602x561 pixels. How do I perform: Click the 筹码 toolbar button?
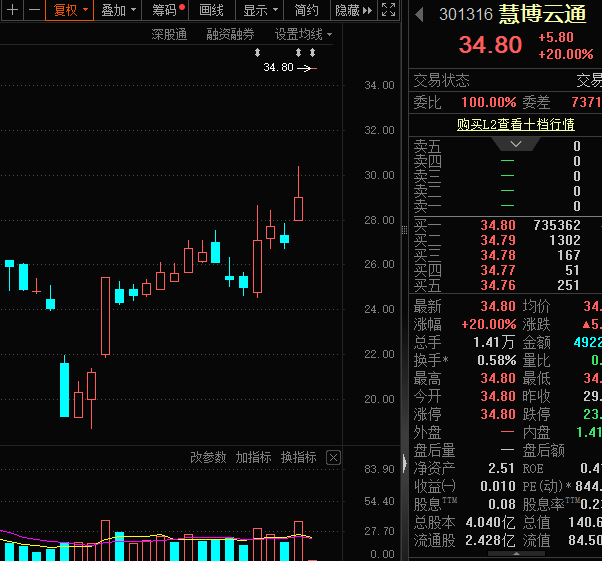click(165, 10)
